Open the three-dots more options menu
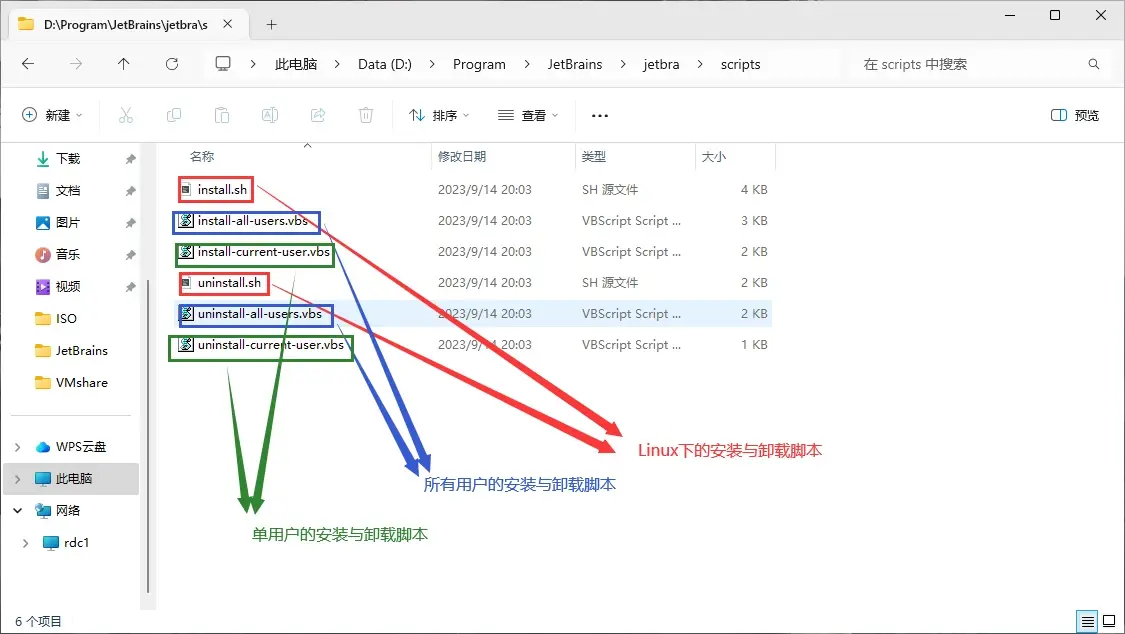 [600, 115]
